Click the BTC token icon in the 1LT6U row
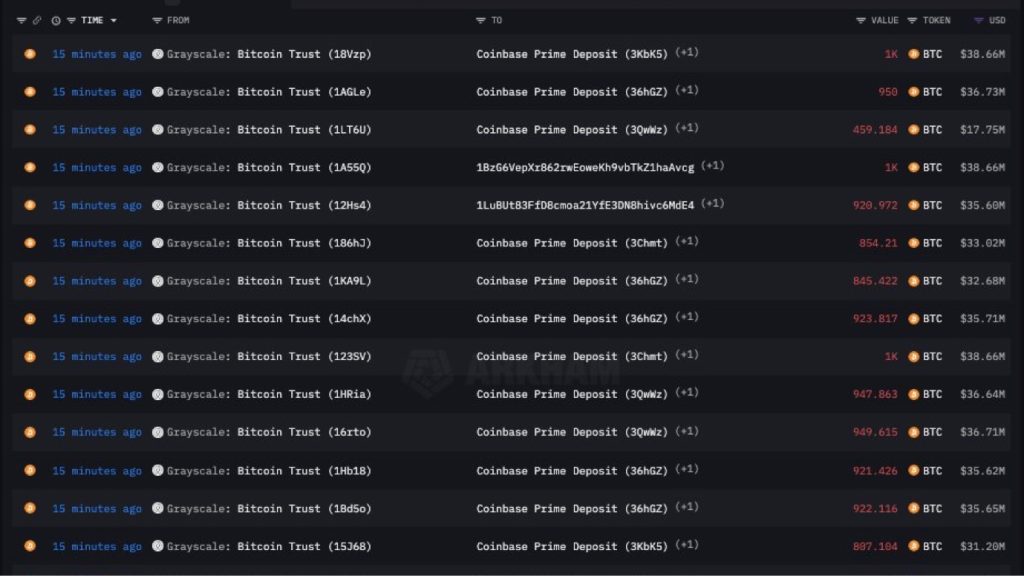The width and height of the screenshot is (1024, 576). point(913,130)
